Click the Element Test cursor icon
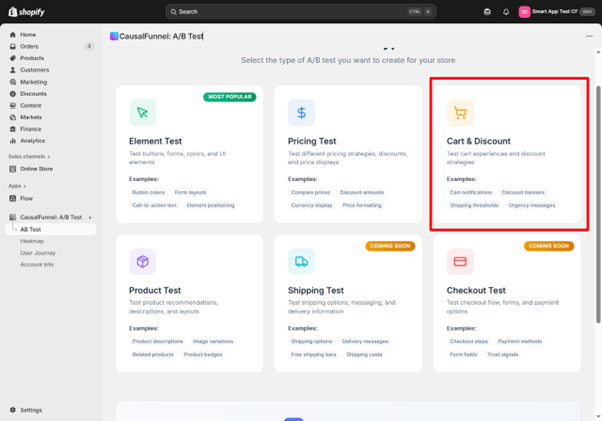The width and height of the screenshot is (602, 421). [x=142, y=112]
